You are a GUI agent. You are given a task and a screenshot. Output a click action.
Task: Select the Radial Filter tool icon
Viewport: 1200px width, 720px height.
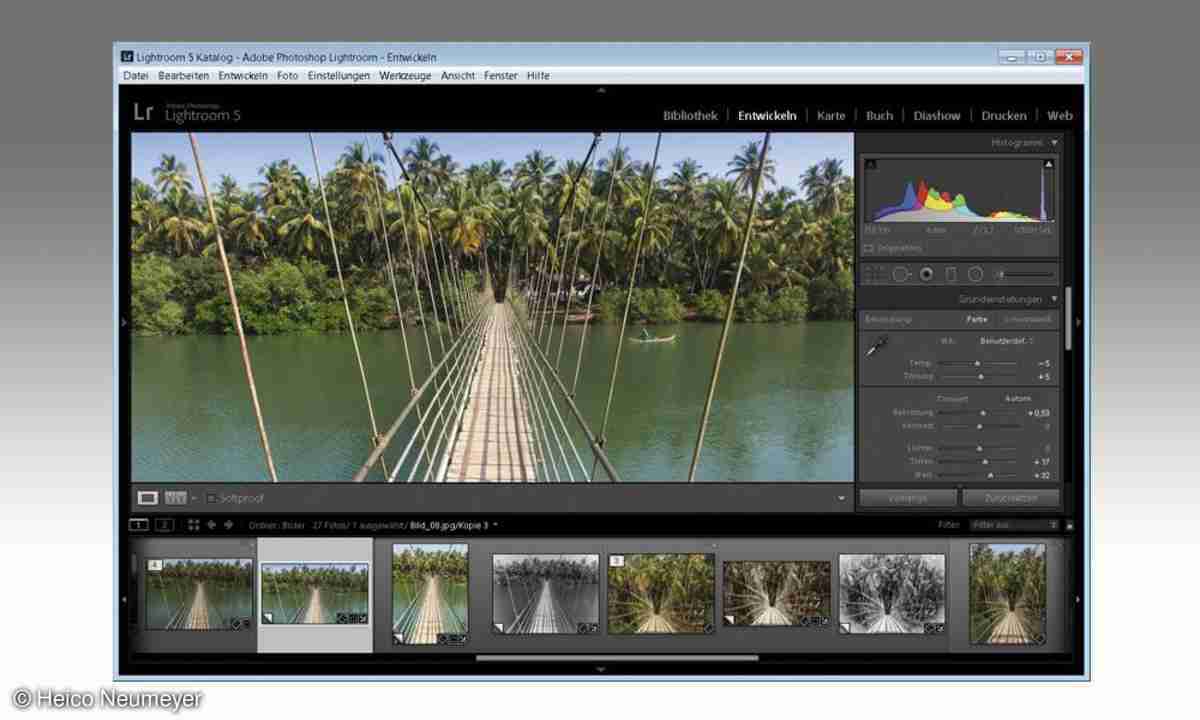975,274
